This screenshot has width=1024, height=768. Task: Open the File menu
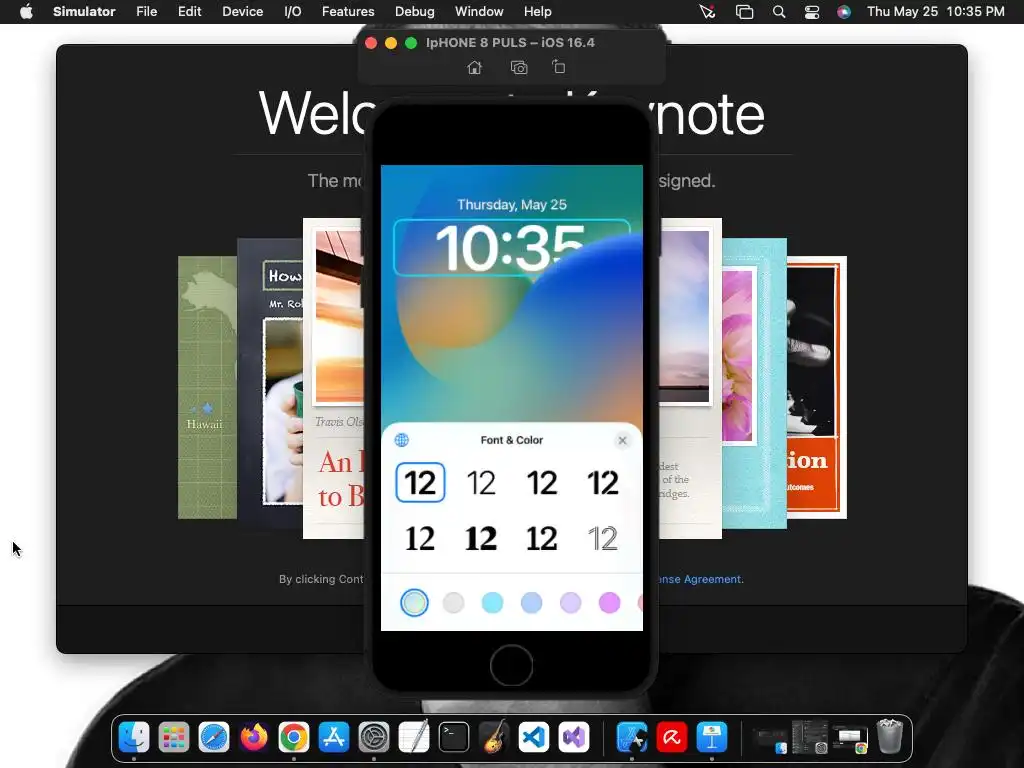click(146, 12)
